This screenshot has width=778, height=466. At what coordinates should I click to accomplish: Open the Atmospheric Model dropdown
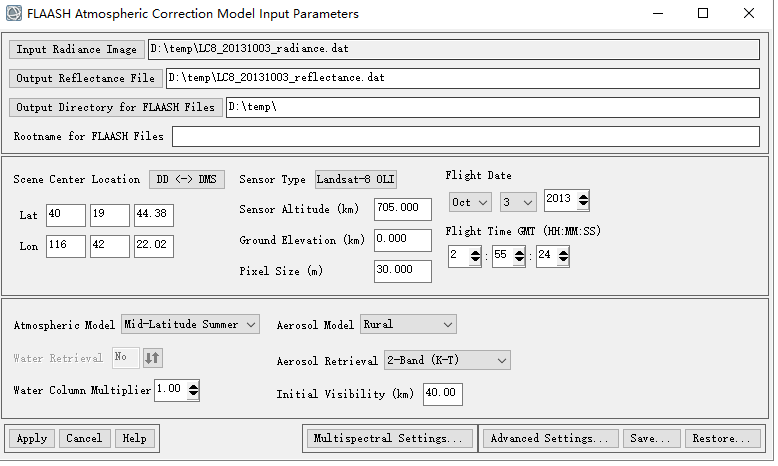(x=191, y=325)
